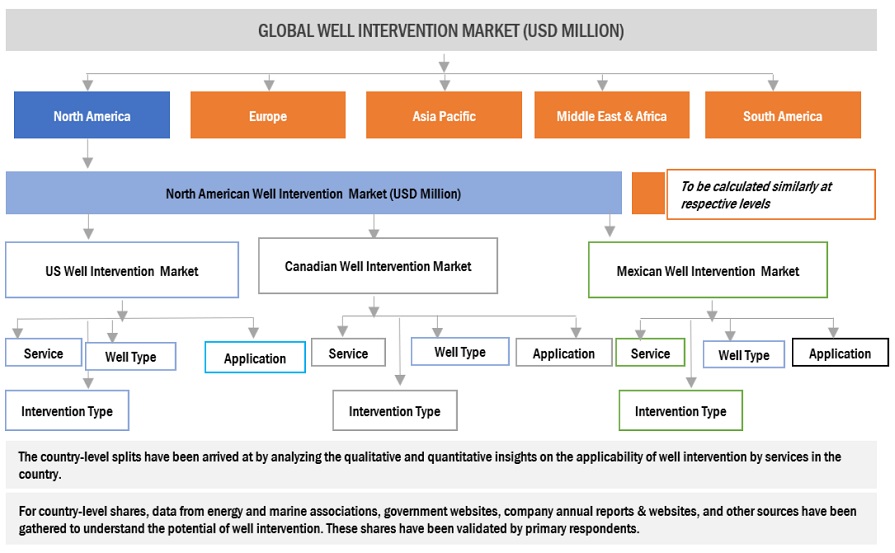
Task: Select the Asia Pacific region box
Action: [443, 115]
